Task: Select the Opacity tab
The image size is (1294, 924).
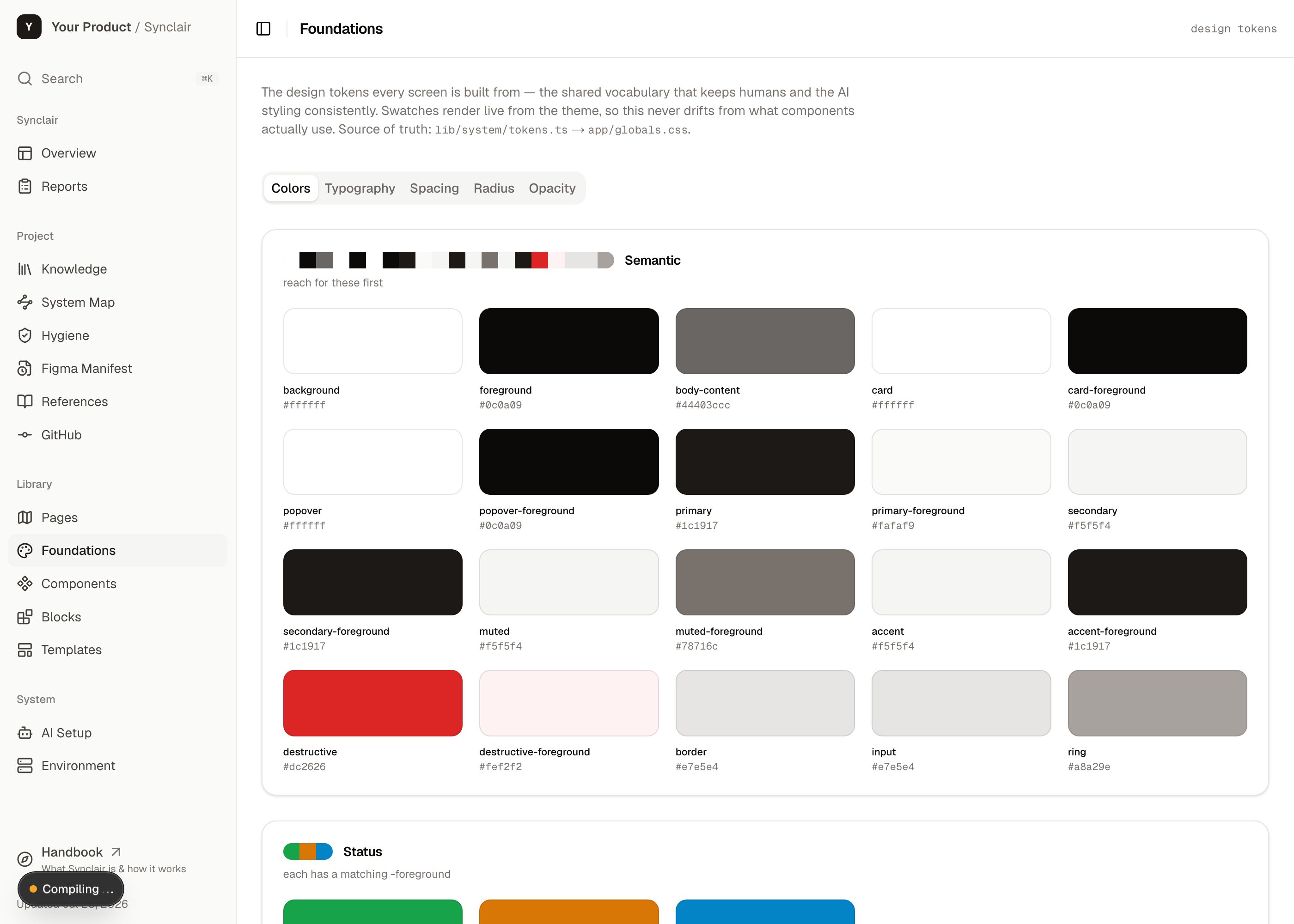Action: click(552, 188)
